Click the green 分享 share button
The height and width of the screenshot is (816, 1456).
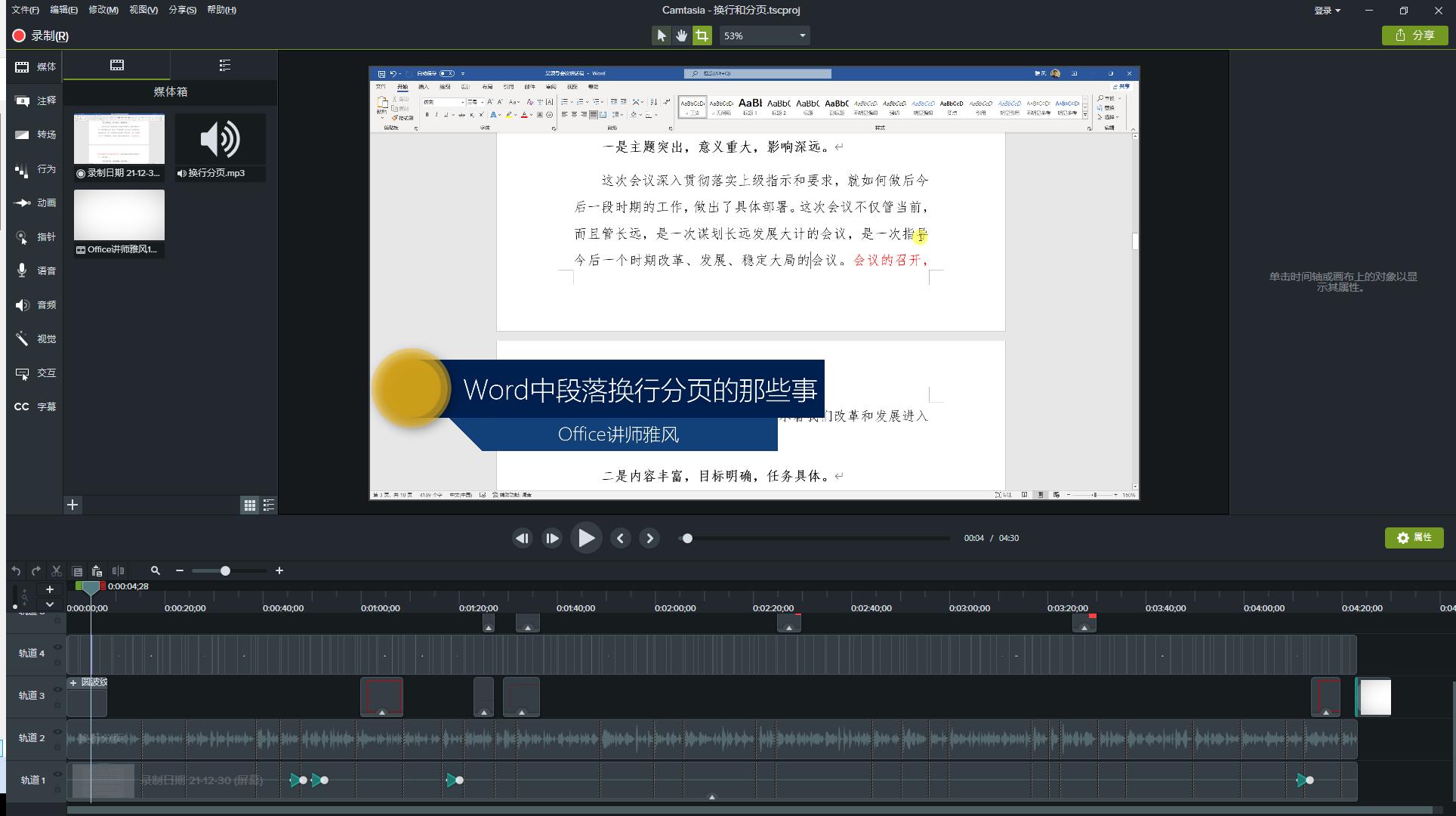pos(1414,36)
